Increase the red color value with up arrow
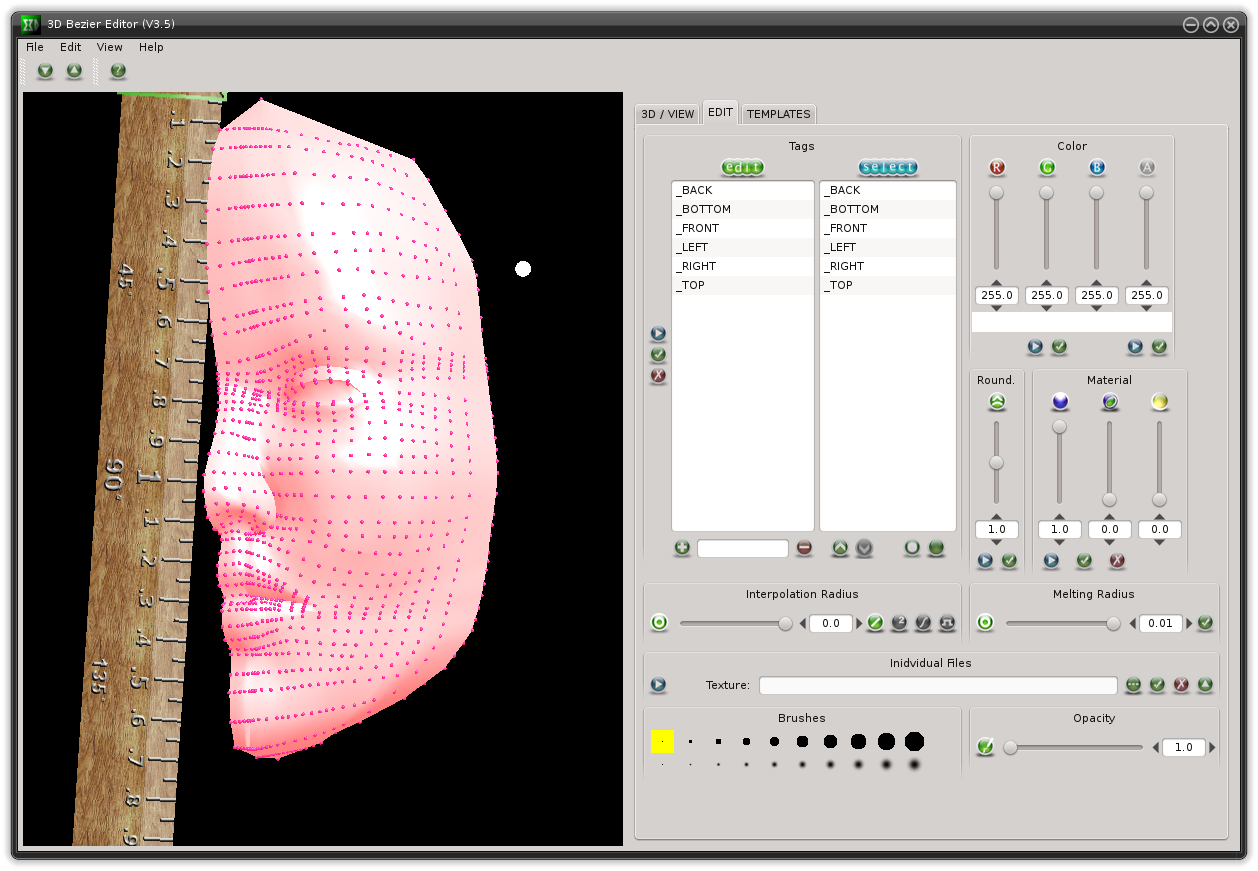Viewport: 1258px width, 871px height. (x=996, y=283)
